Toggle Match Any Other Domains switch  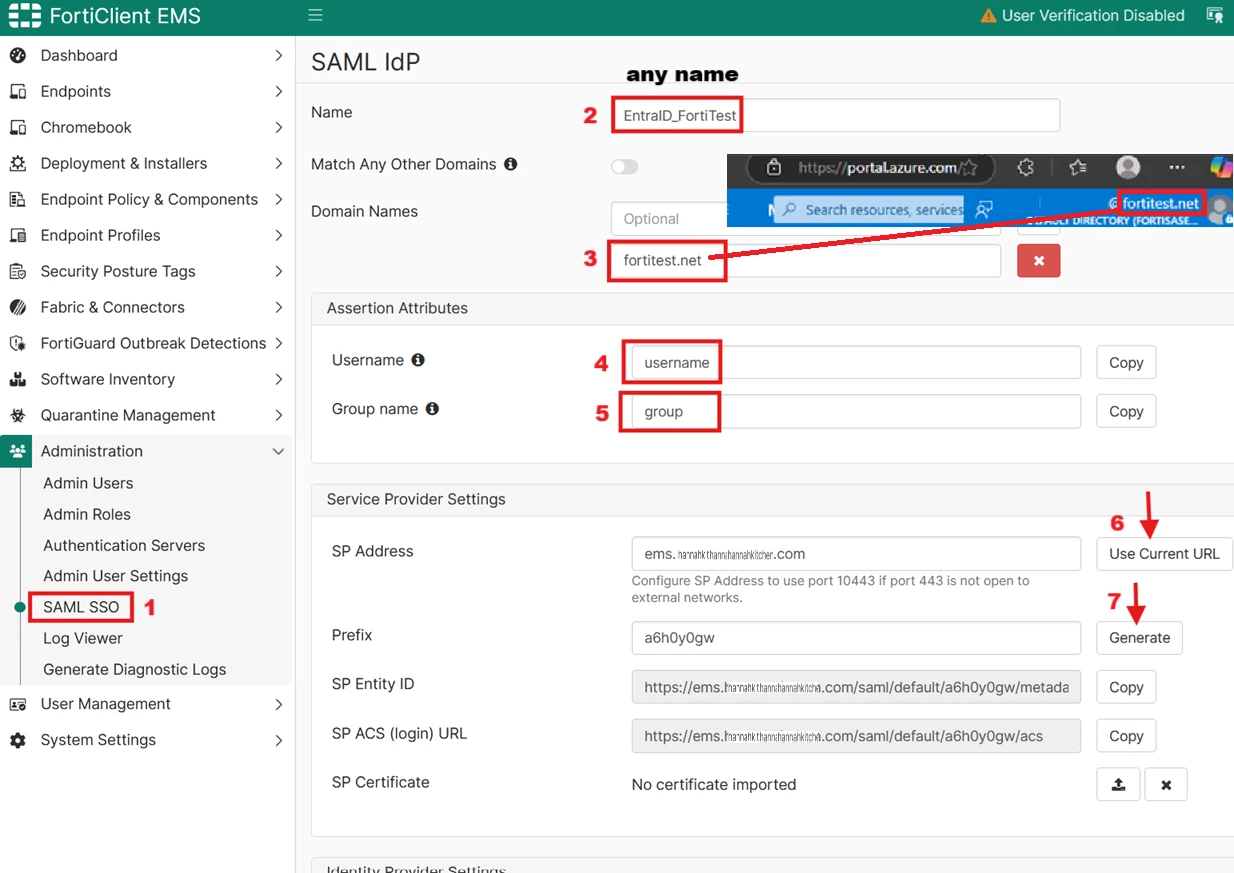pyautogui.click(x=625, y=167)
